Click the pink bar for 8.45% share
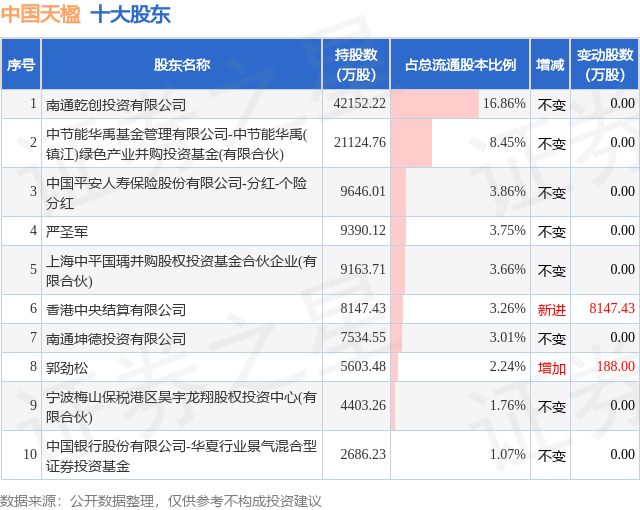640x510 pixels. point(411,143)
